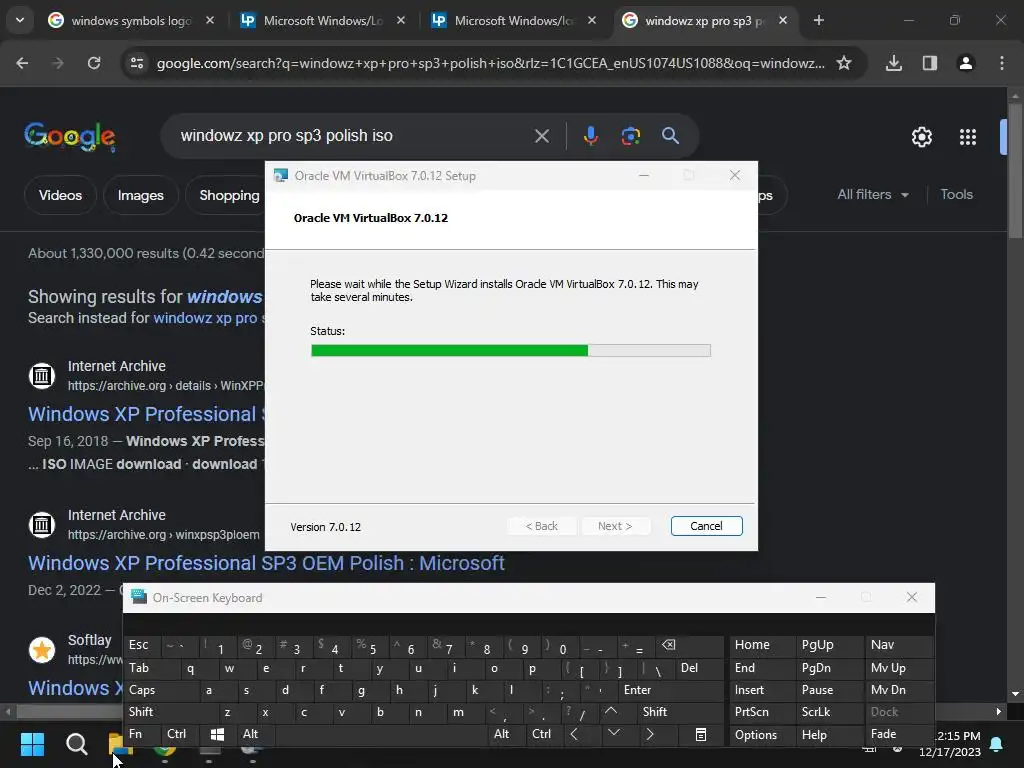Screen dimensions: 1024x768
Task: Open the notification bell in system tray
Action: click(x=997, y=744)
